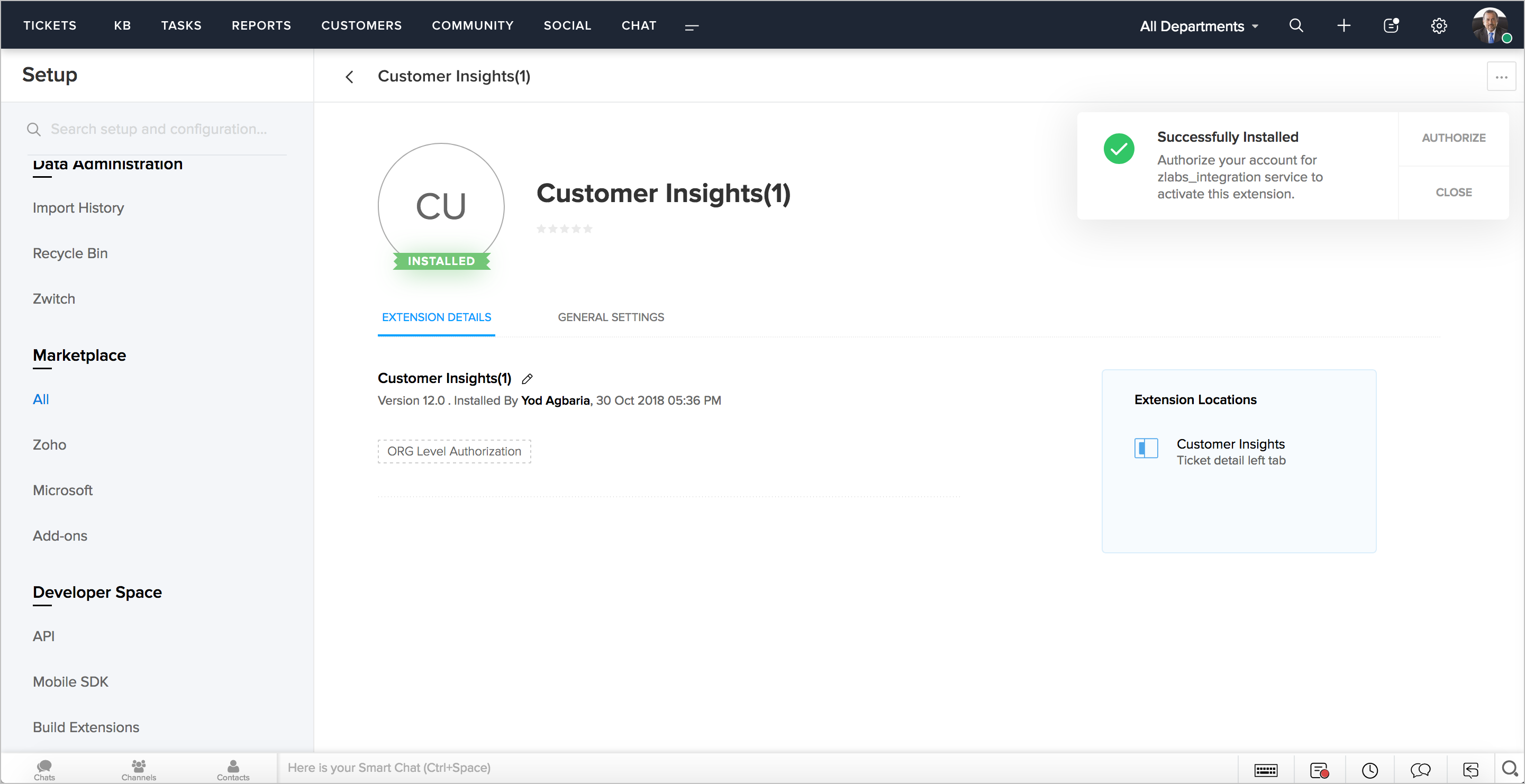Click the Authorize button in notification

point(1453,138)
